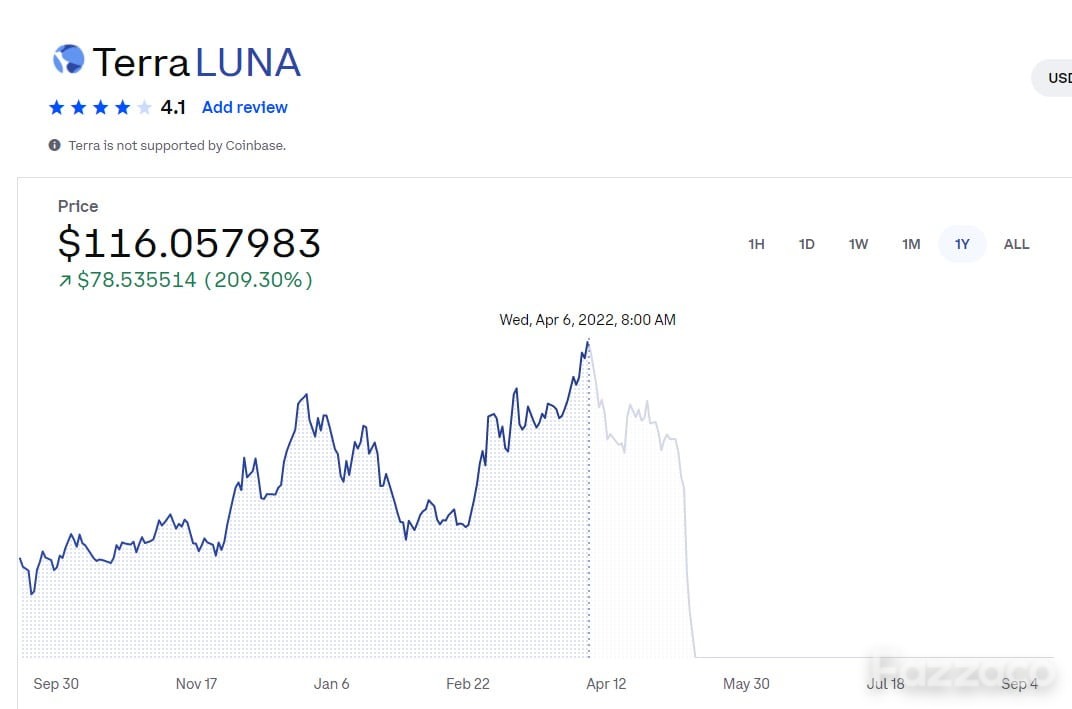Click the info icon beside Coinbase notice
1072x709 pixels.
tap(55, 145)
